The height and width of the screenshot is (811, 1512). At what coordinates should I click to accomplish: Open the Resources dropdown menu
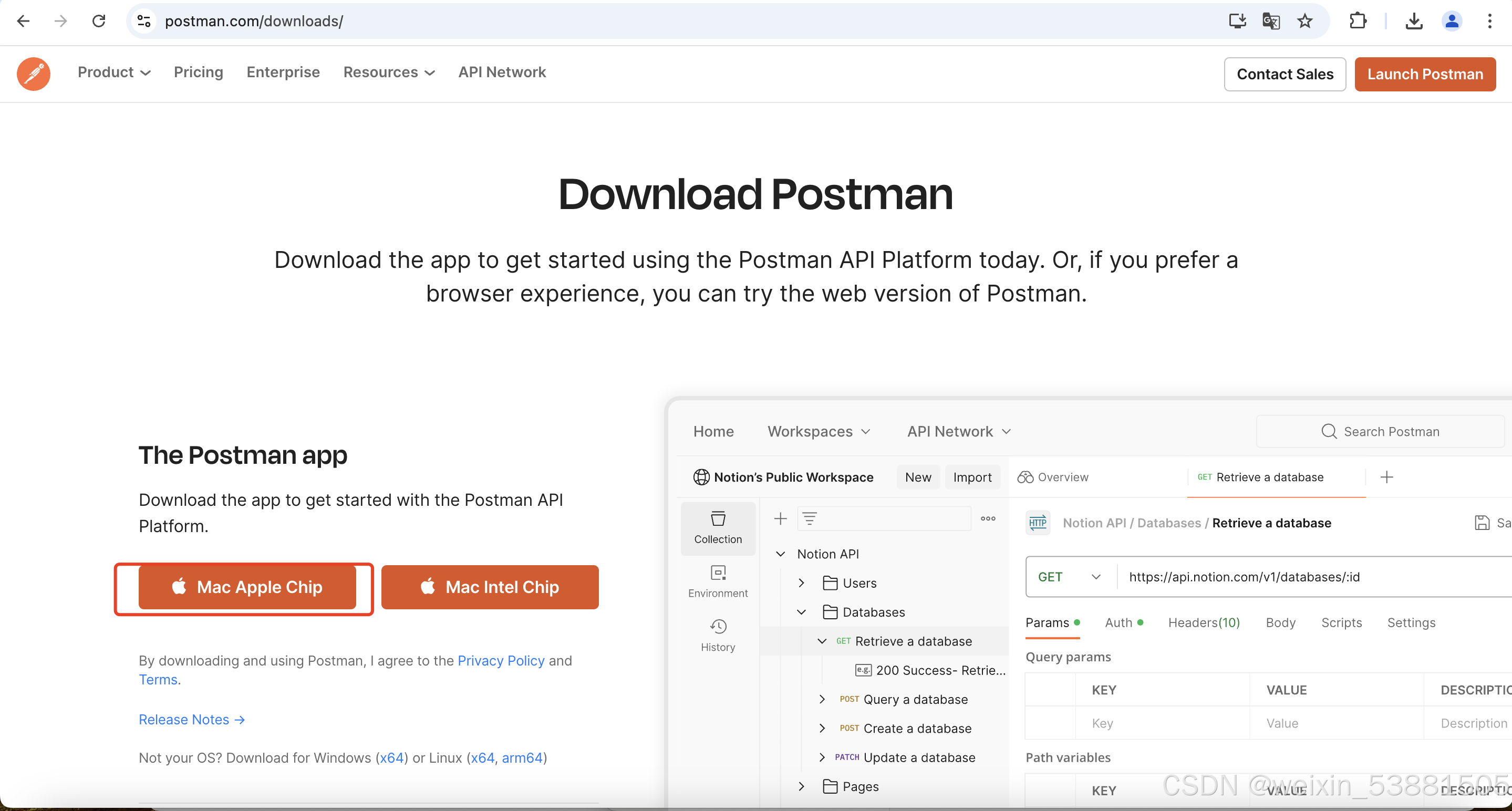coord(389,72)
